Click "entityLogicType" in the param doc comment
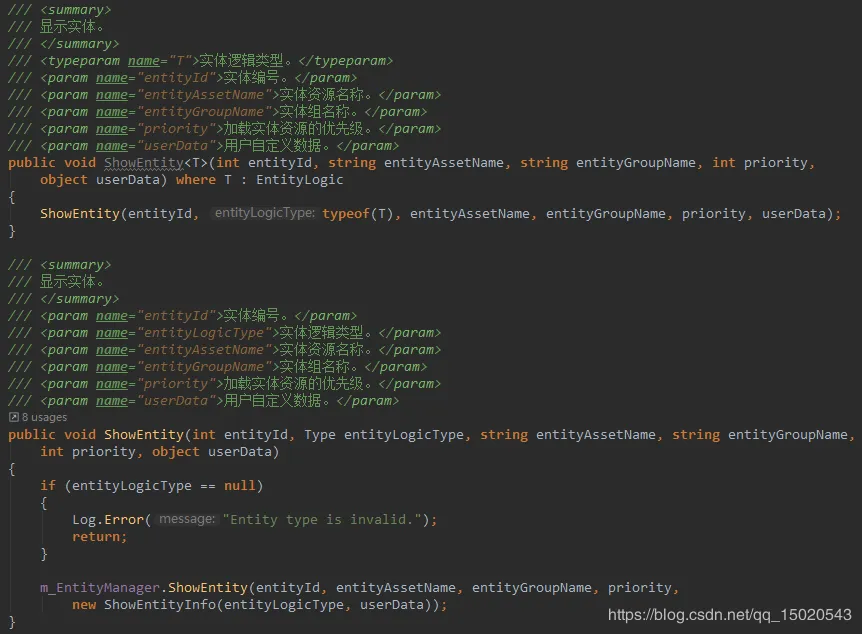 click(204, 333)
